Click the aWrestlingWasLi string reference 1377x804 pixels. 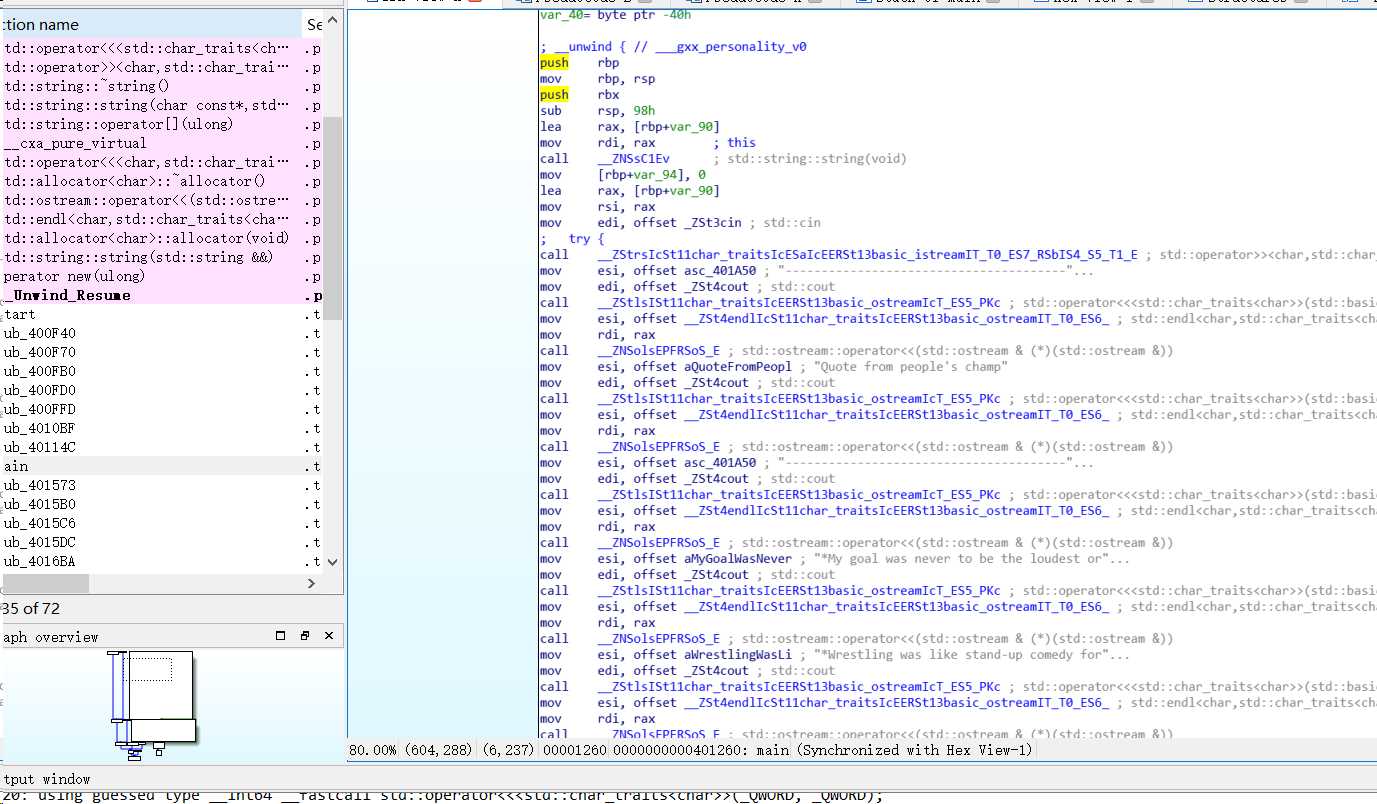(738, 655)
